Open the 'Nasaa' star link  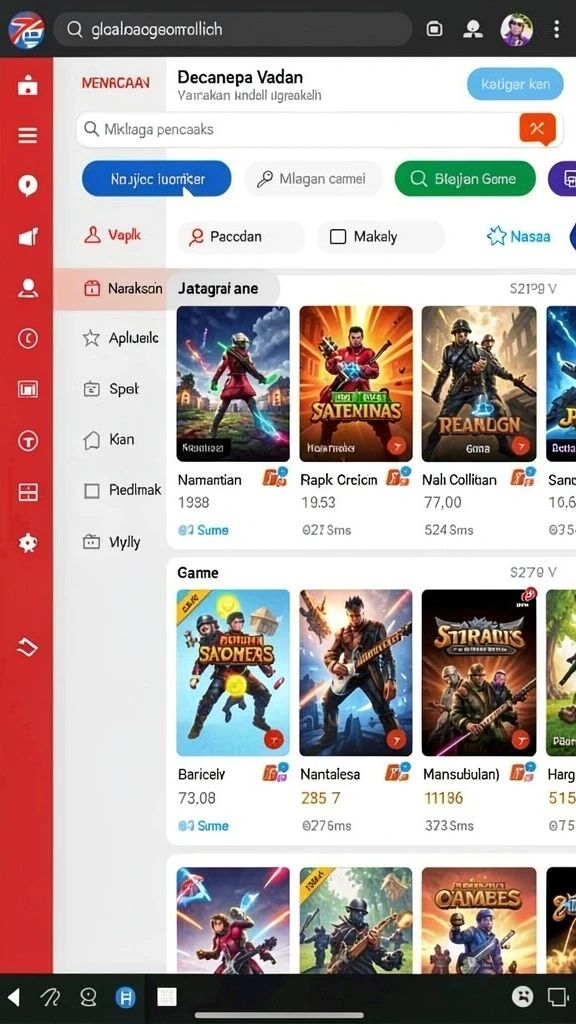point(519,236)
